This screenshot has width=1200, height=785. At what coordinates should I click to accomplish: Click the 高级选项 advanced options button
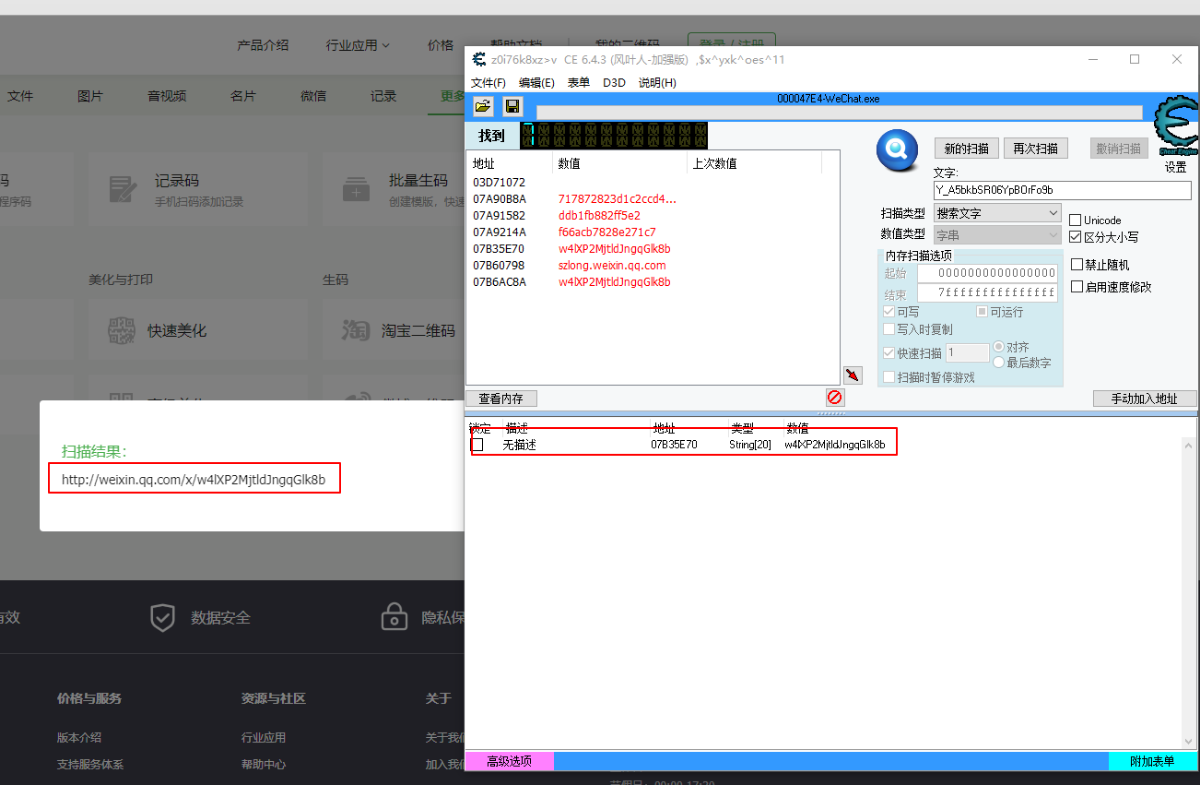pos(509,761)
